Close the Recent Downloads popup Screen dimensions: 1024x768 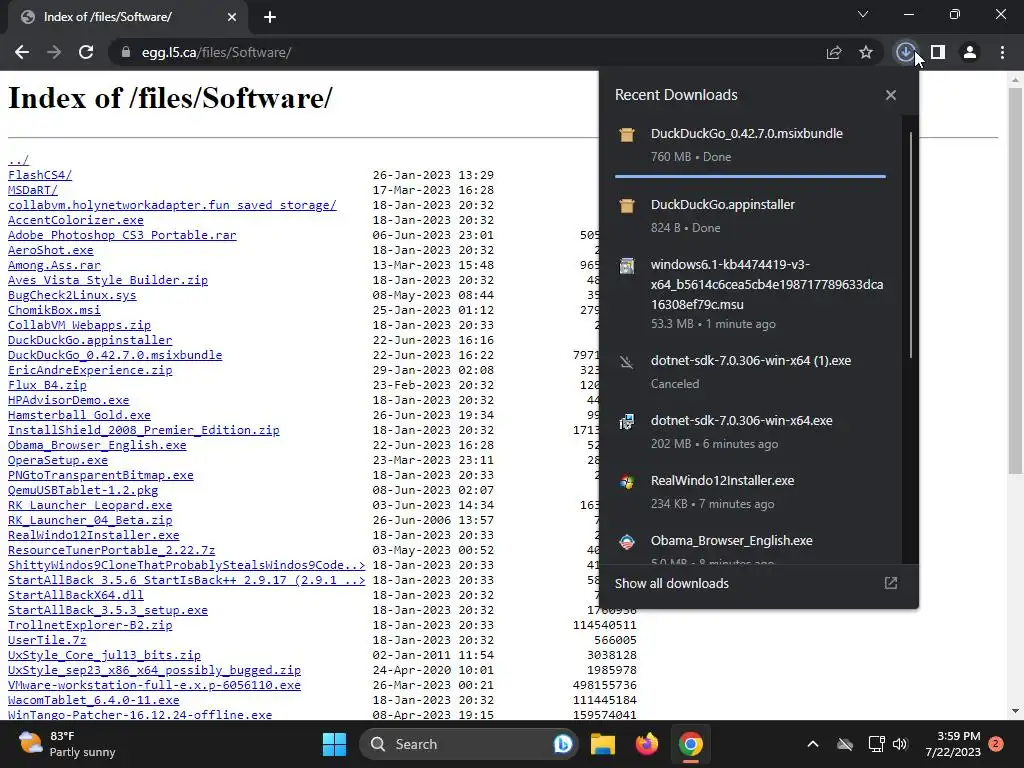[x=891, y=95]
